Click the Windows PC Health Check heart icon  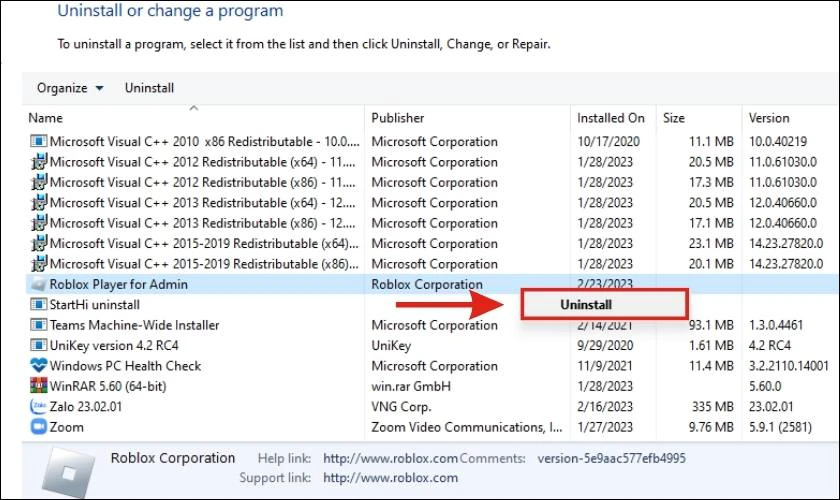pos(39,365)
